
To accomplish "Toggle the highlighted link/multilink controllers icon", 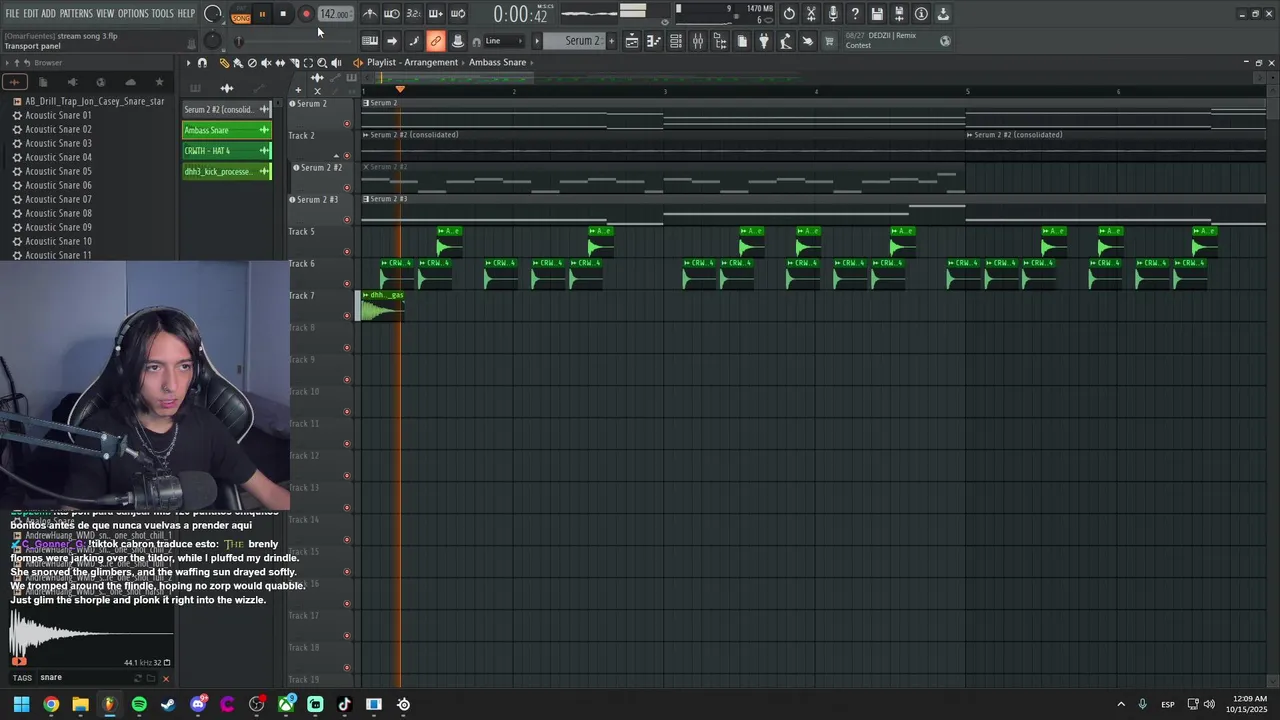I will pyautogui.click(x=436, y=41).
